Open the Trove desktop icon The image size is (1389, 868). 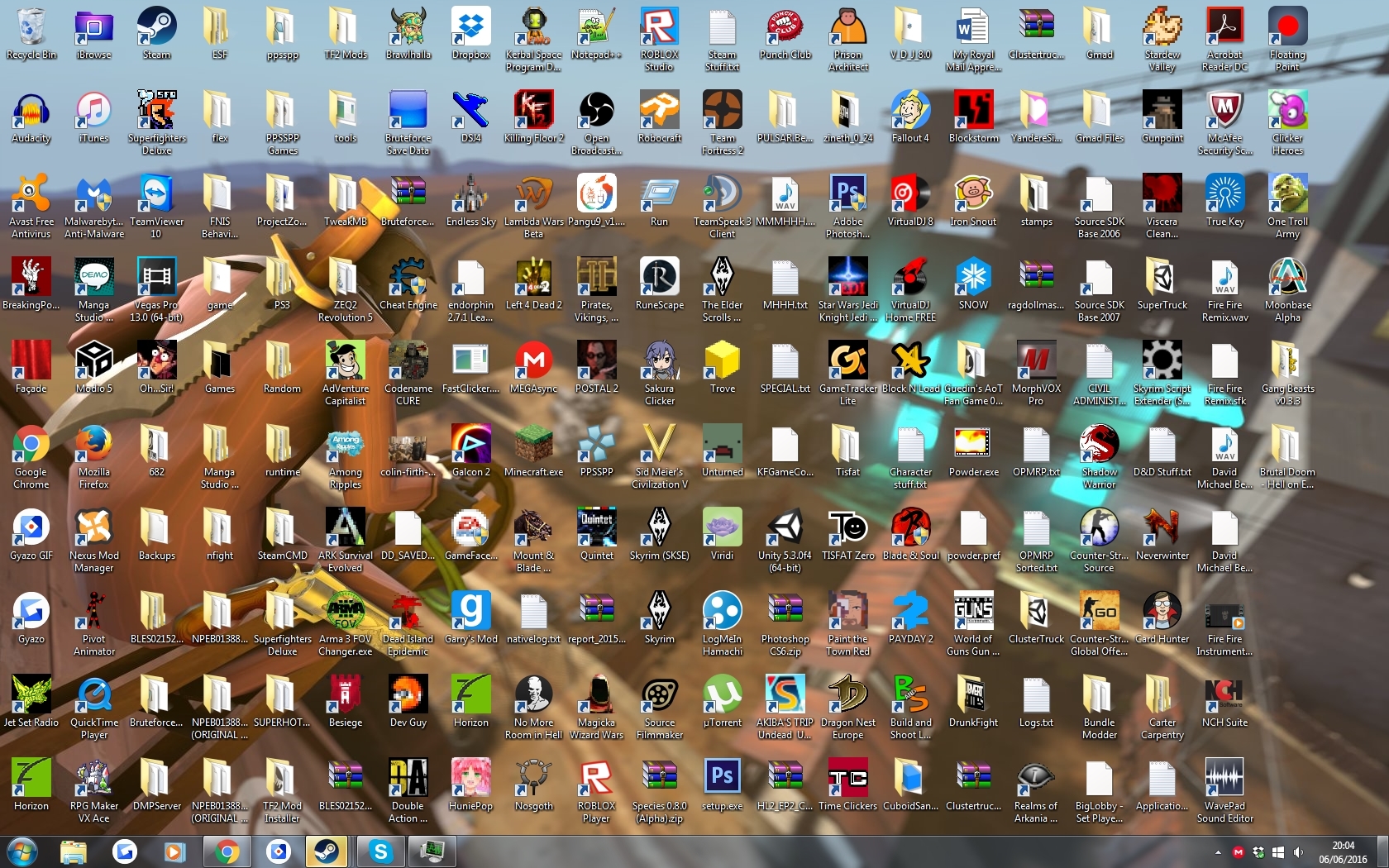pos(723,368)
